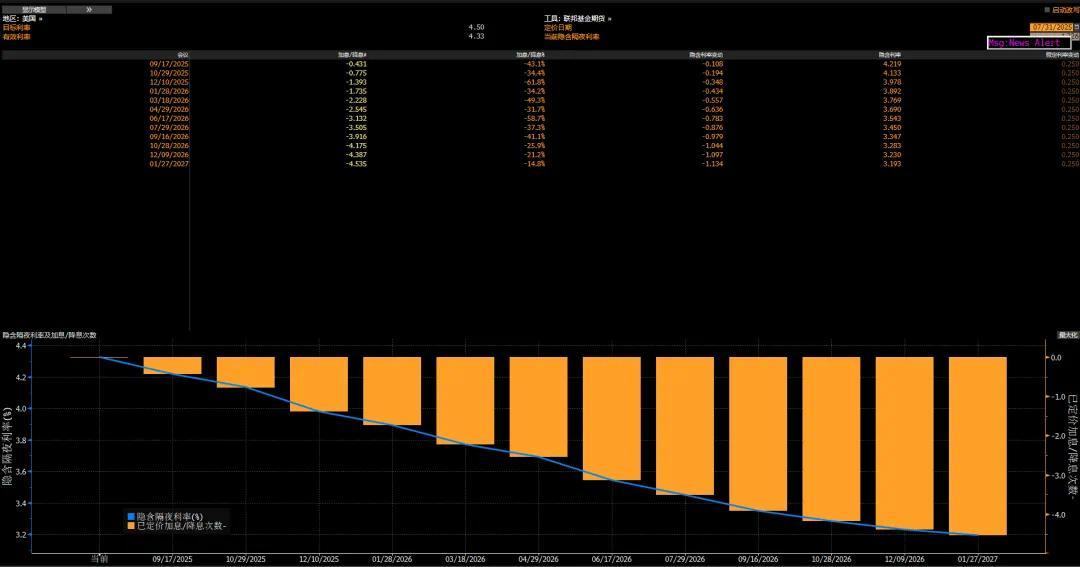Viewport: 1080px width, 567px height.
Task: Click the blue implied overnight rate legend marker
Action: 131,516
